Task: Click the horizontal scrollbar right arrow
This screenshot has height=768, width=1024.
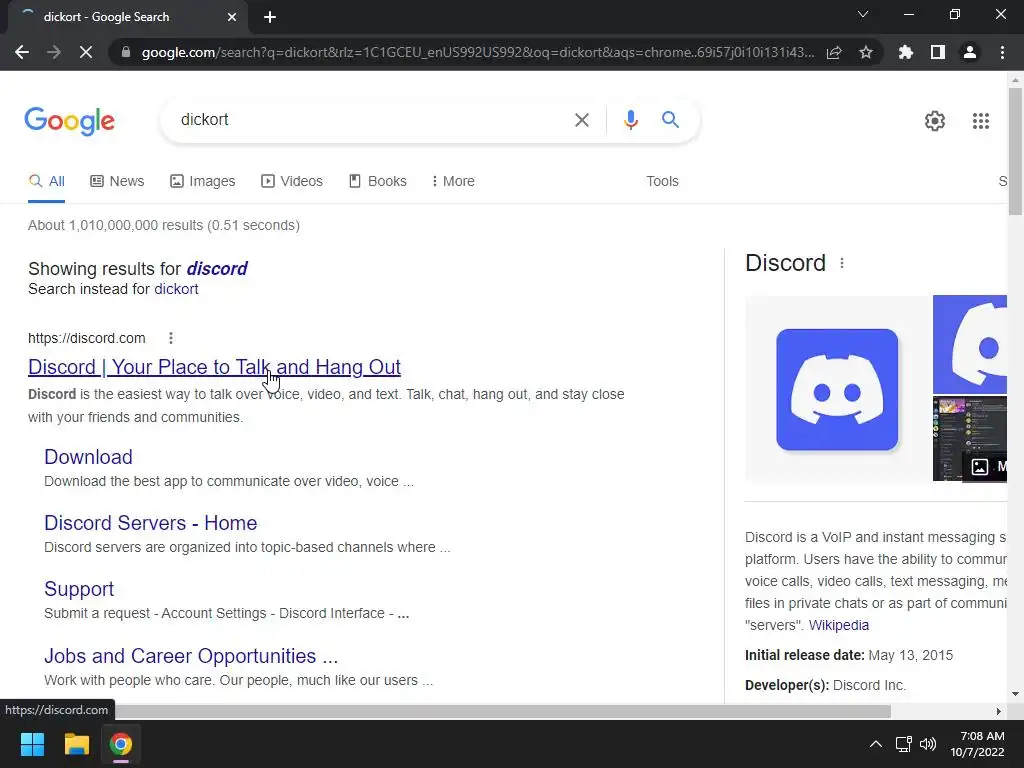Action: (x=999, y=711)
